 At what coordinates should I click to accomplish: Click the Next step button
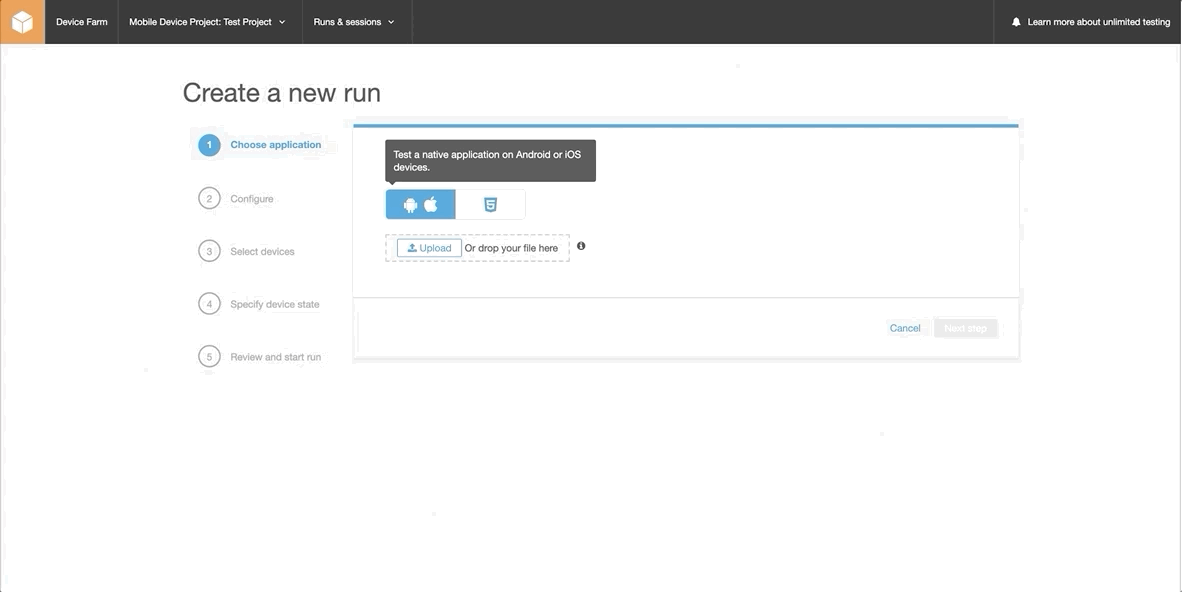point(966,328)
